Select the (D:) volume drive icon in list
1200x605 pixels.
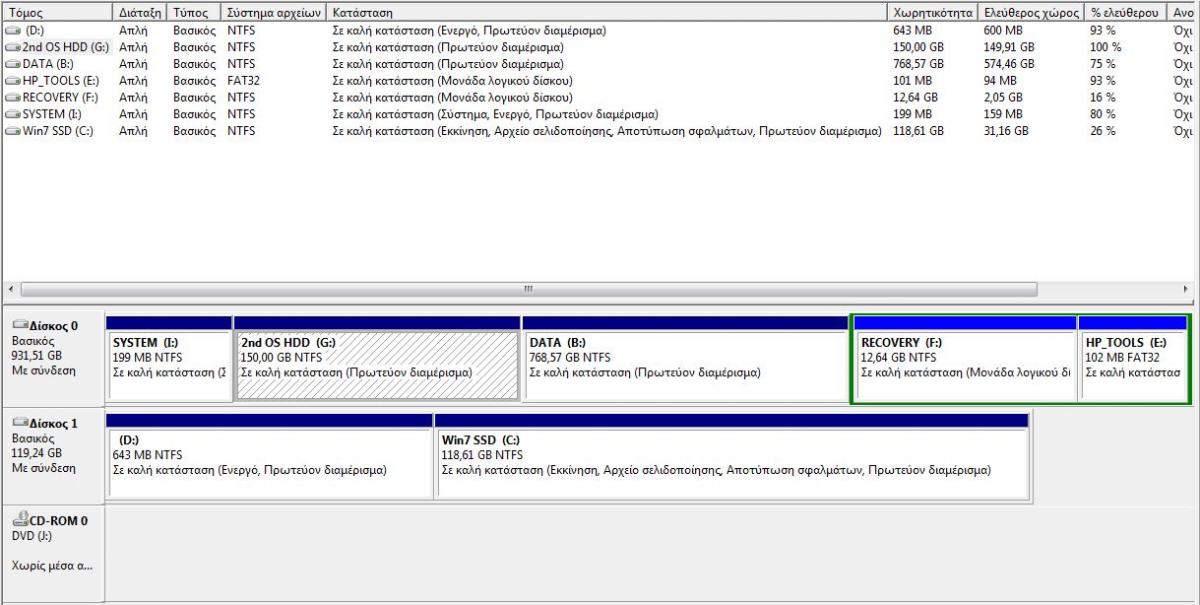[x=12, y=31]
